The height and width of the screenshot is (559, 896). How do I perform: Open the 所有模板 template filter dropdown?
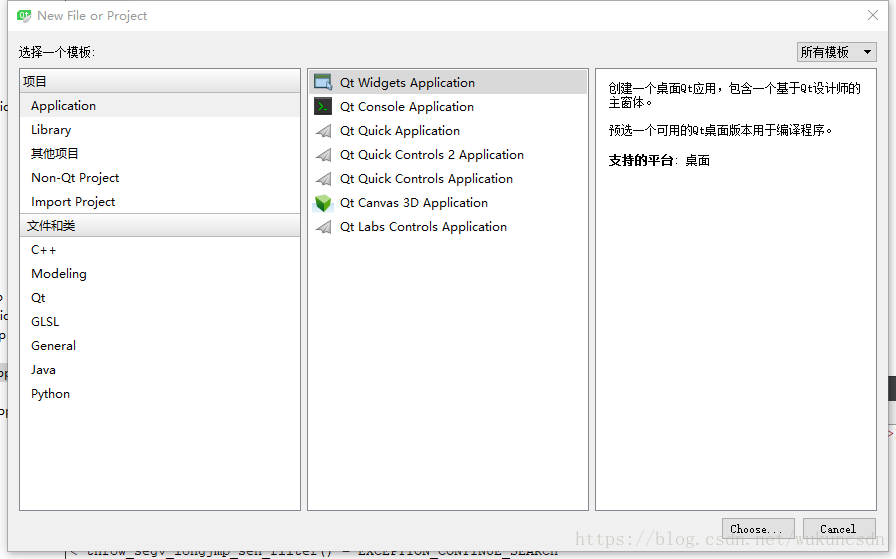pyautogui.click(x=837, y=52)
